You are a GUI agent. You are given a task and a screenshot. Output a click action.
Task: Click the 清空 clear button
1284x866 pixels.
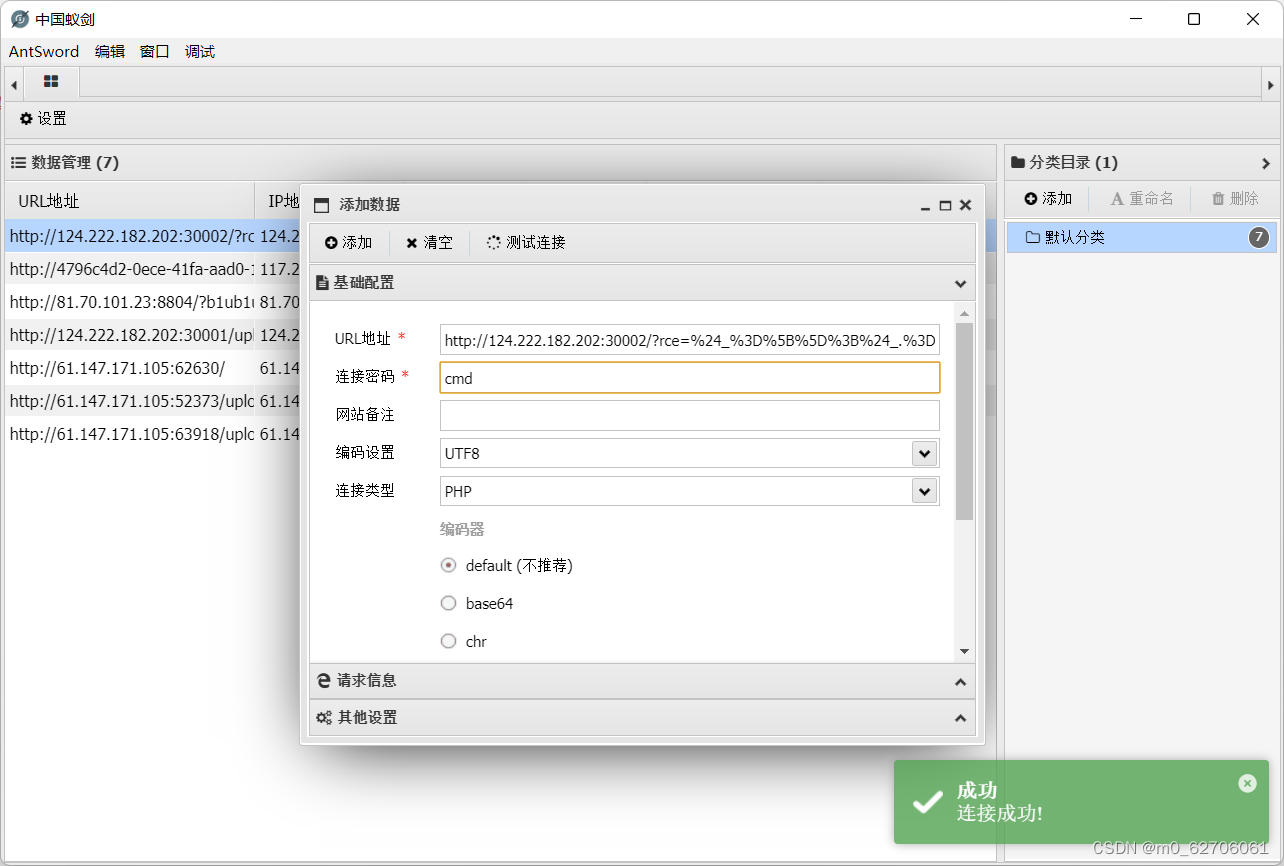coord(429,242)
